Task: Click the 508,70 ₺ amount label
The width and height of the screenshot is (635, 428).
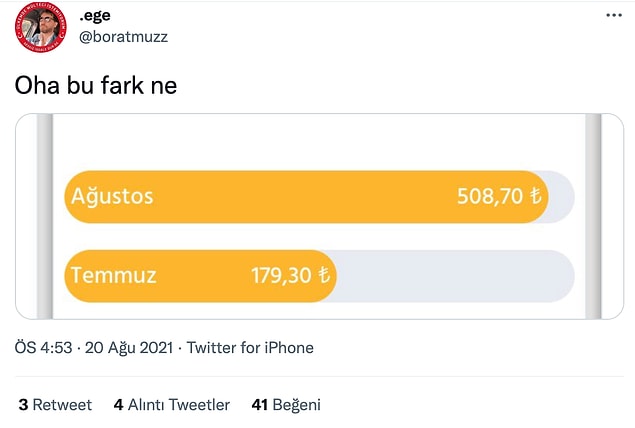Action: 499,196
